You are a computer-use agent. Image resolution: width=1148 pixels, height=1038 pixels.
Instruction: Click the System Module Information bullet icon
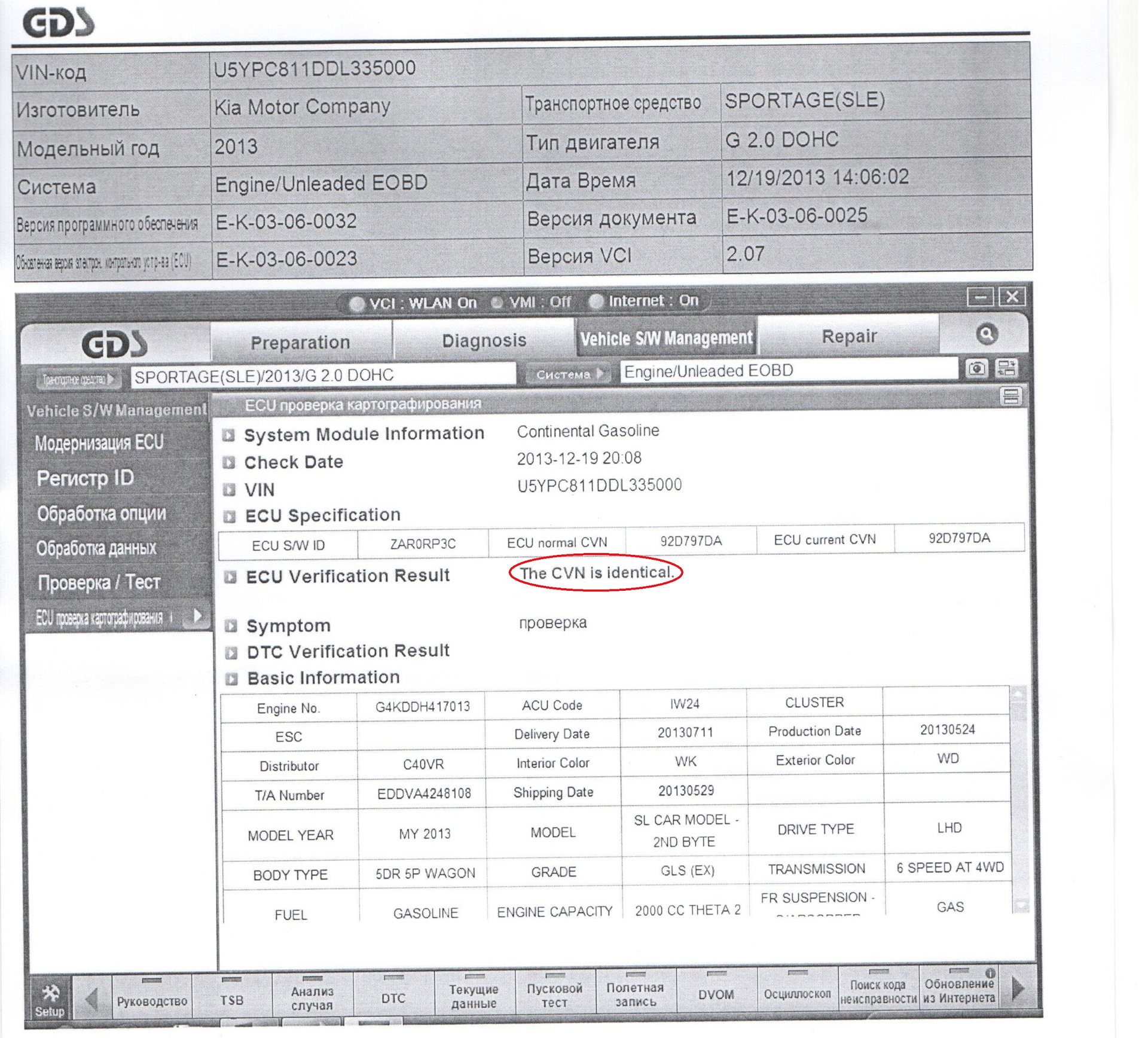point(228,435)
